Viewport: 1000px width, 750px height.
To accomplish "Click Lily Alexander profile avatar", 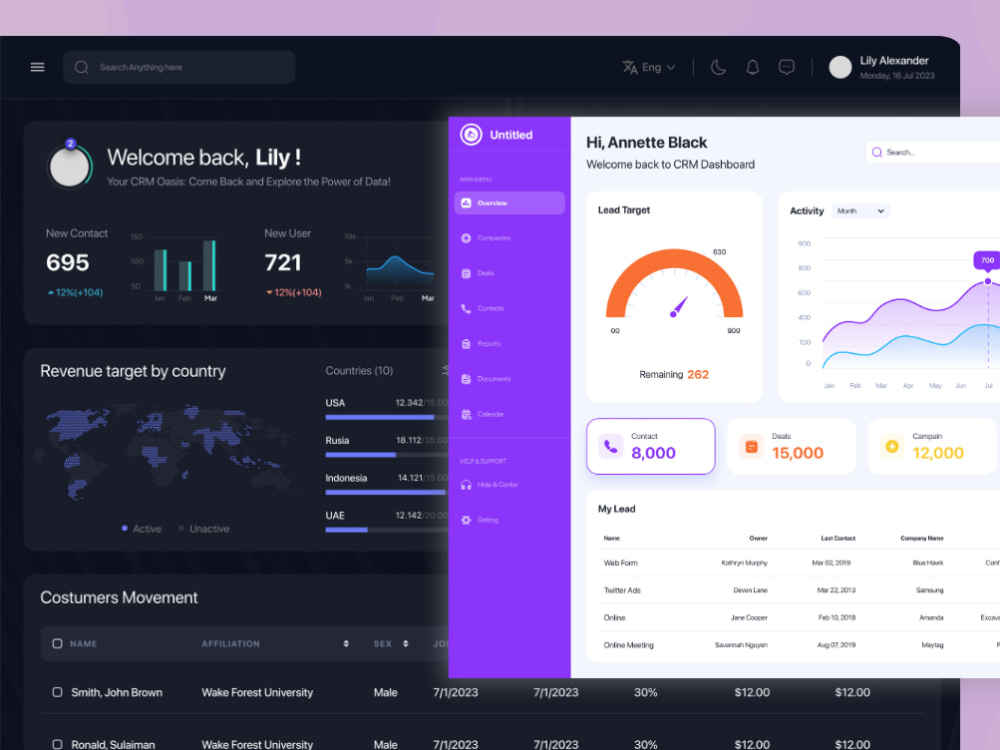I will (x=840, y=67).
